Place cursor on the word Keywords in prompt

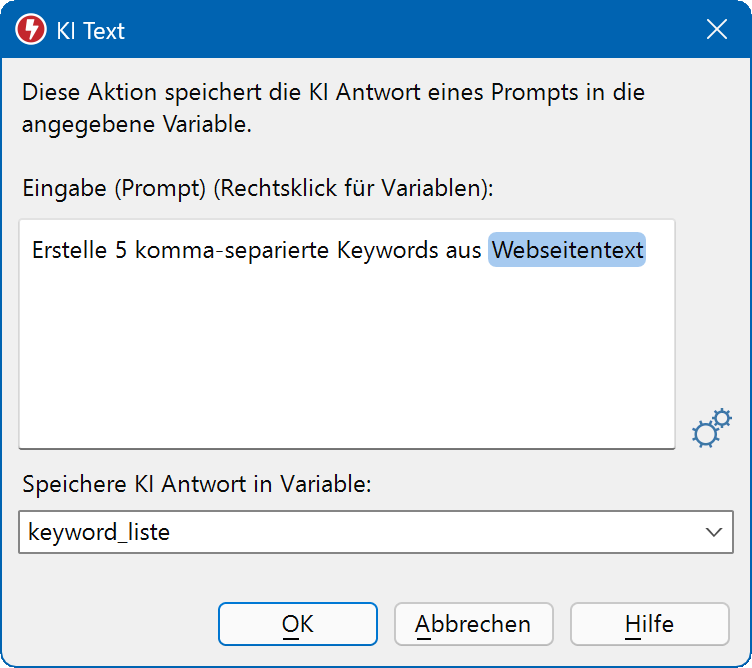click(388, 250)
